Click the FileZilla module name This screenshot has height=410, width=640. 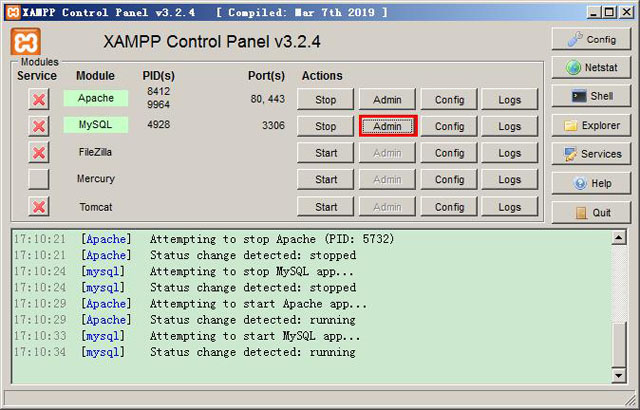point(95,152)
